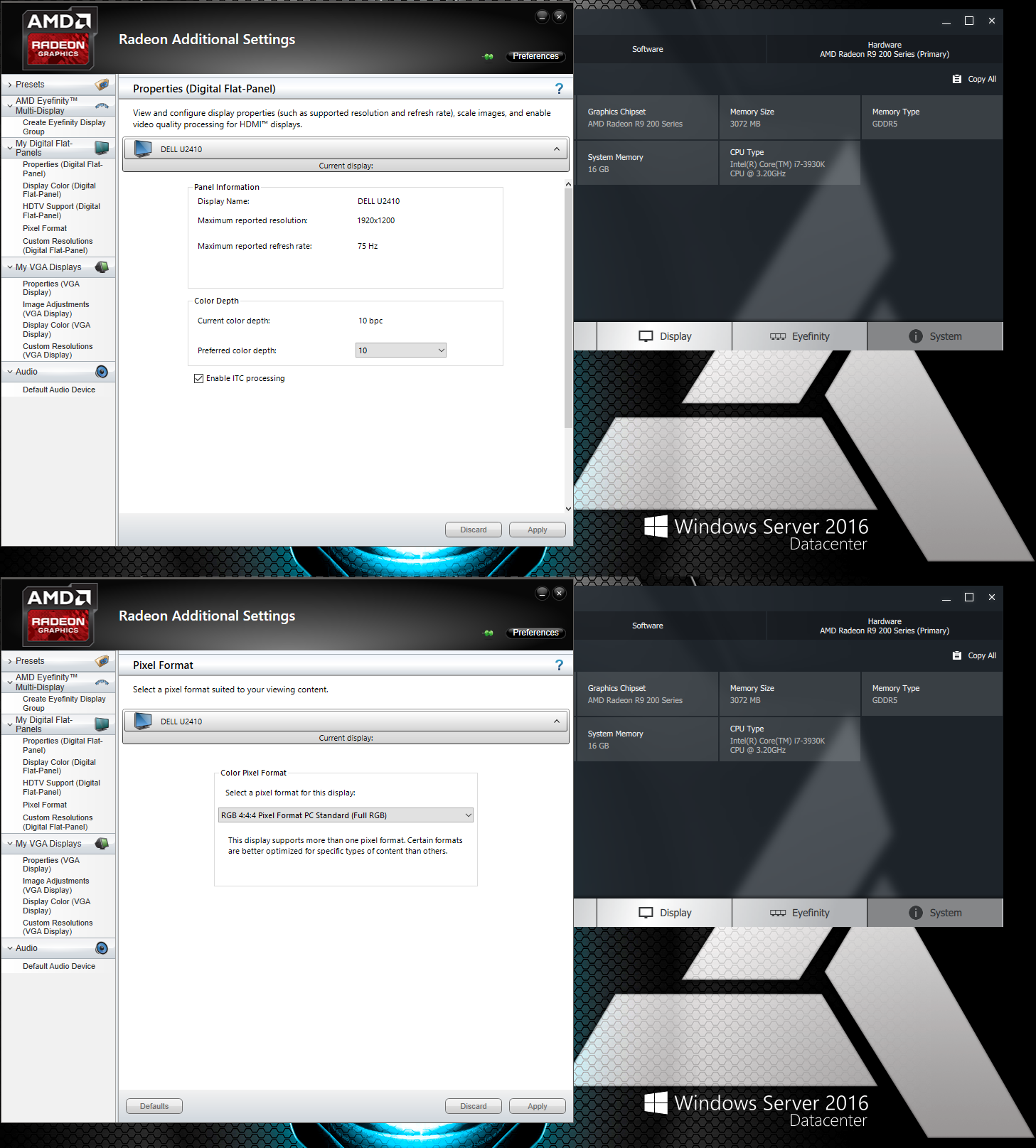Click Apply in the Pixel Format window

click(538, 1106)
